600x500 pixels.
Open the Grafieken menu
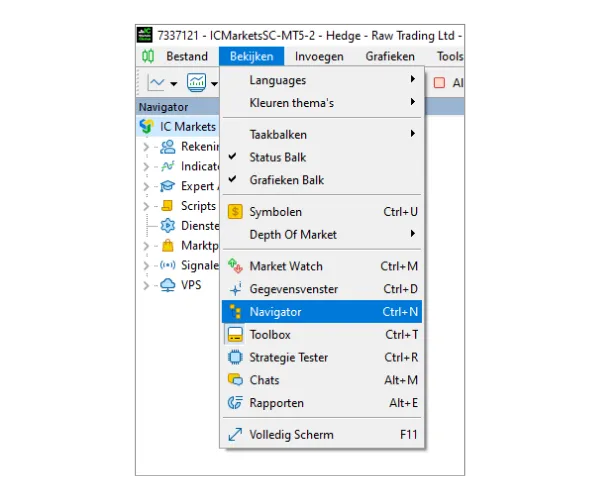tap(390, 57)
